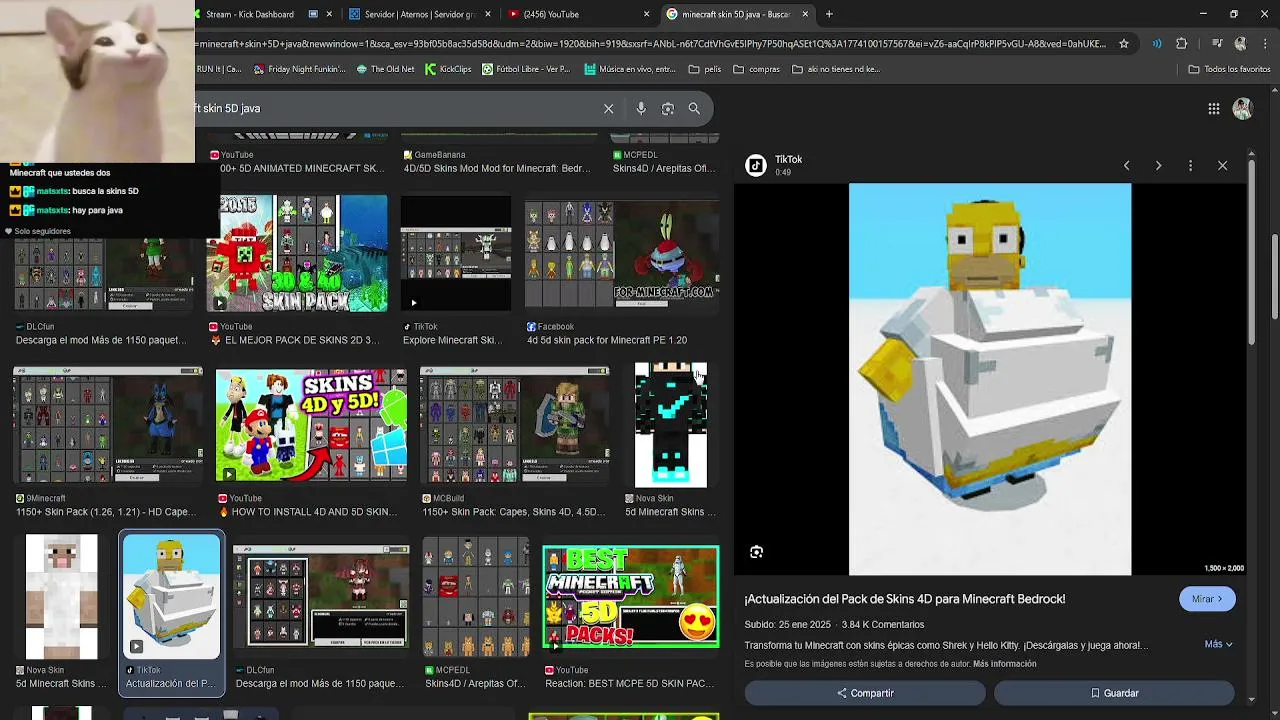Open the pelis bookmarks folder

pyautogui.click(x=705, y=69)
